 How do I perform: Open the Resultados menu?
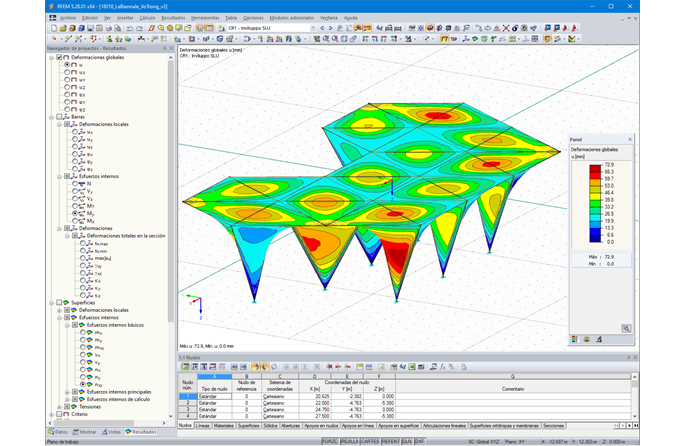pyautogui.click(x=173, y=18)
